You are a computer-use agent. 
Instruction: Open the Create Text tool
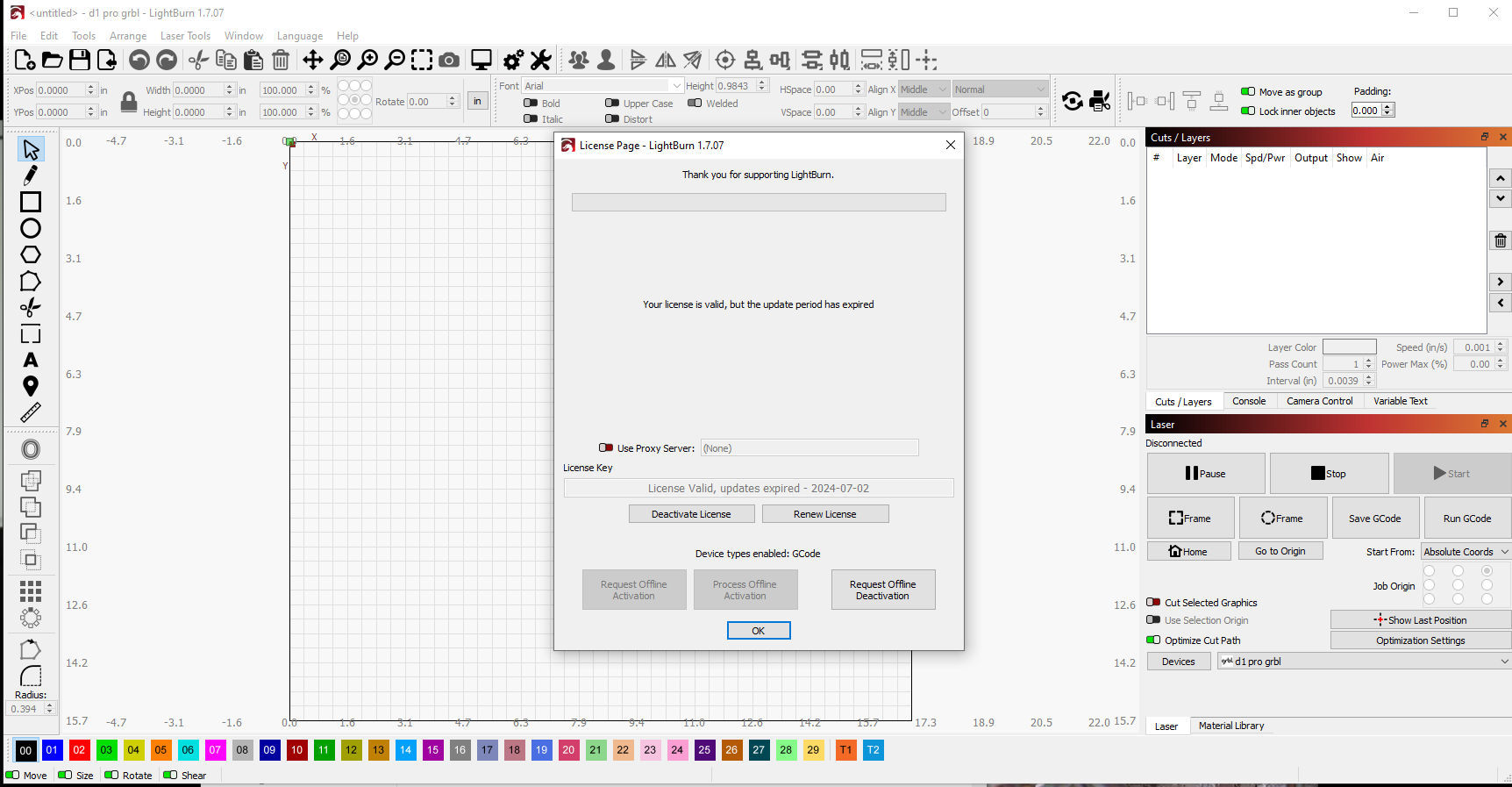click(x=31, y=360)
